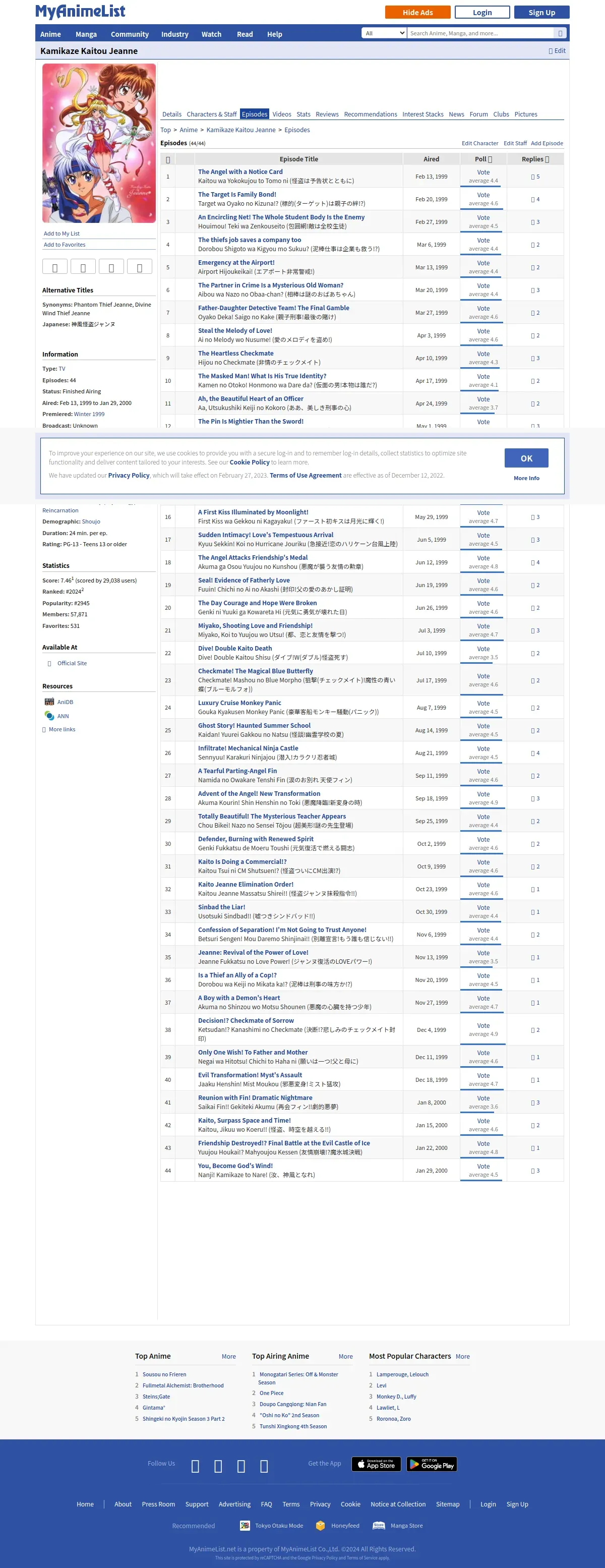Open Sousou no Frieren in Top Anime
Screen dimensions: 605x1568
click(164, 1374)
